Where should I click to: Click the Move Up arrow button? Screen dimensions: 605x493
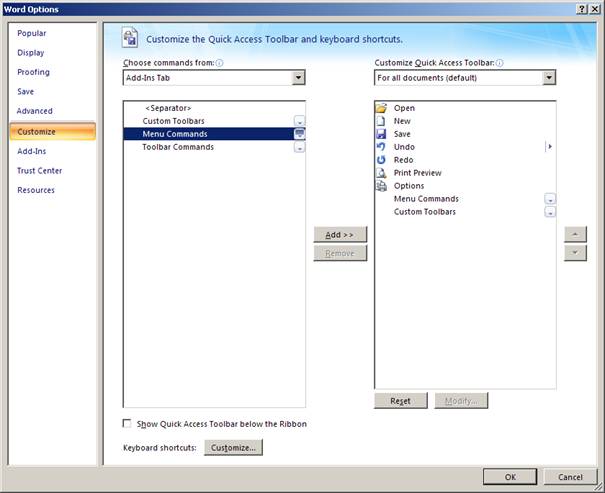pyautogui.click(x=575, y=234)
